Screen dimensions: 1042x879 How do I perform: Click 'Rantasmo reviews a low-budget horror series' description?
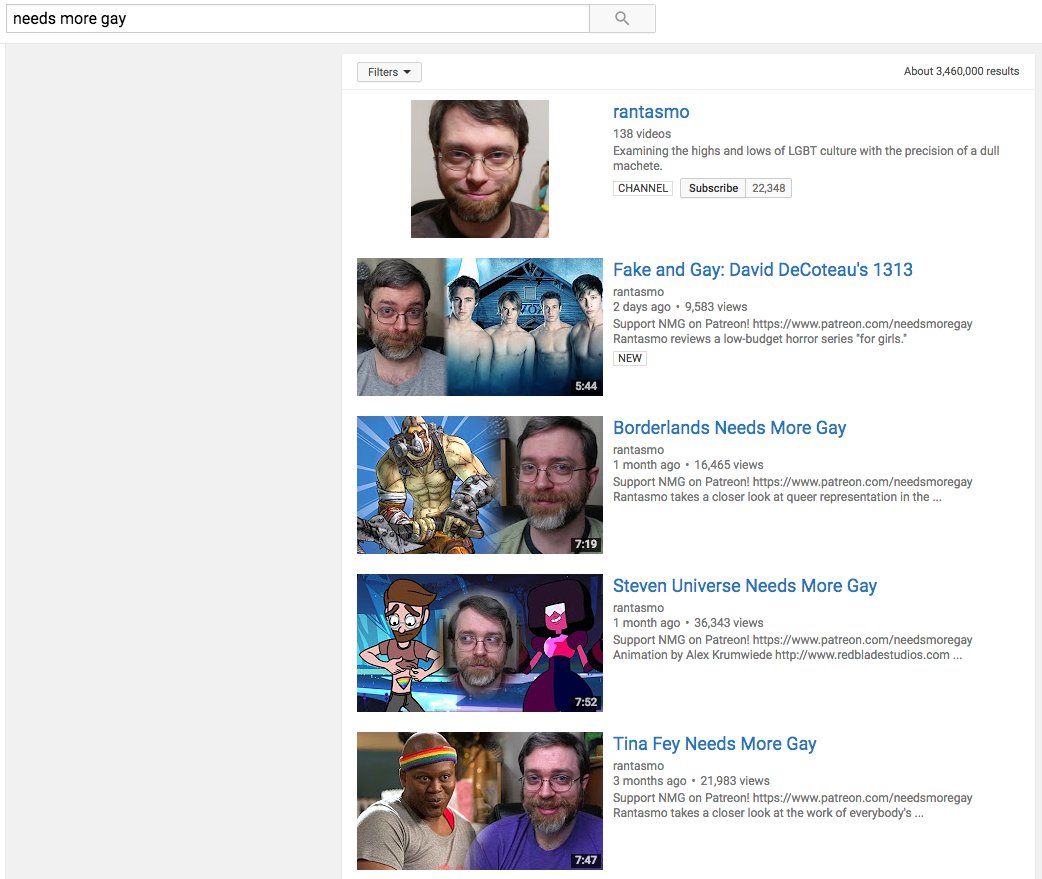coord(760,339)
